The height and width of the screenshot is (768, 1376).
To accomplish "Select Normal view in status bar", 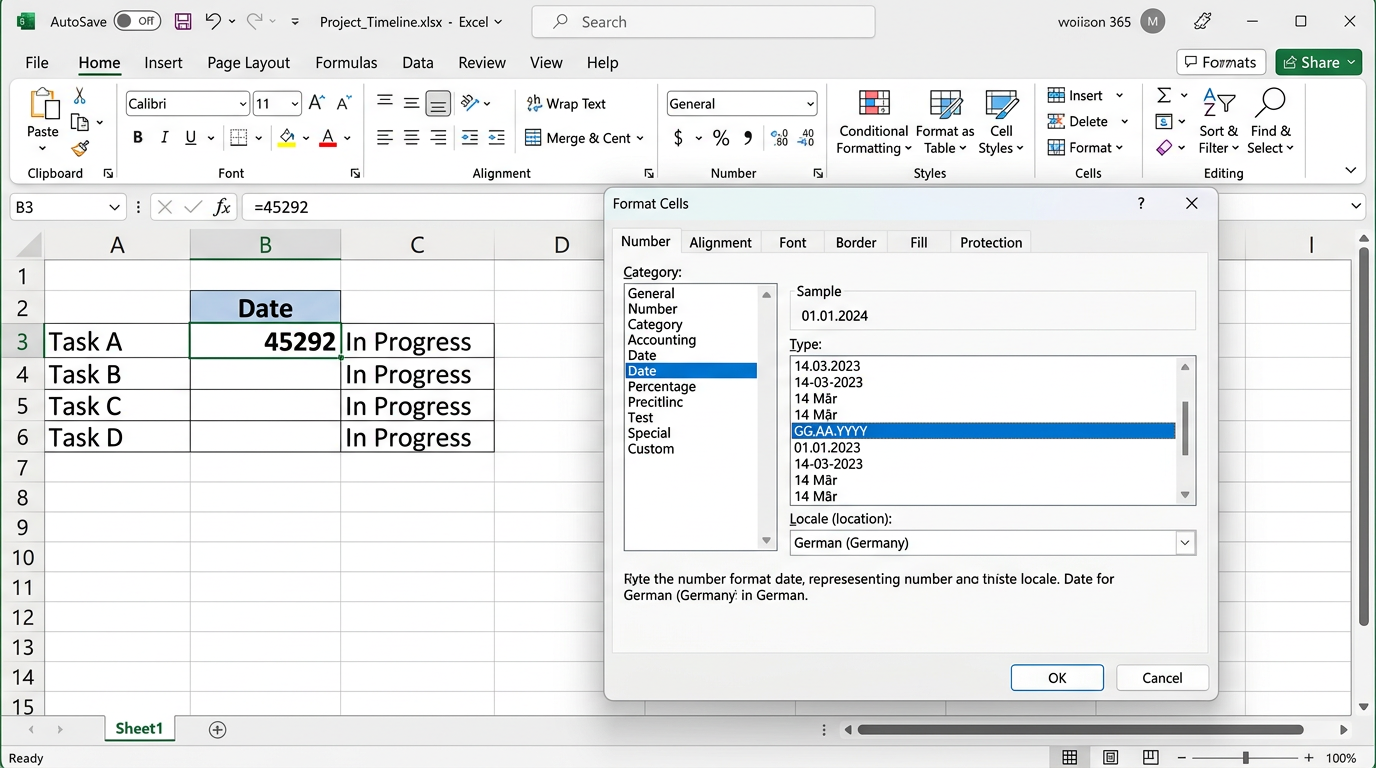I will (x=1070, y=757).
